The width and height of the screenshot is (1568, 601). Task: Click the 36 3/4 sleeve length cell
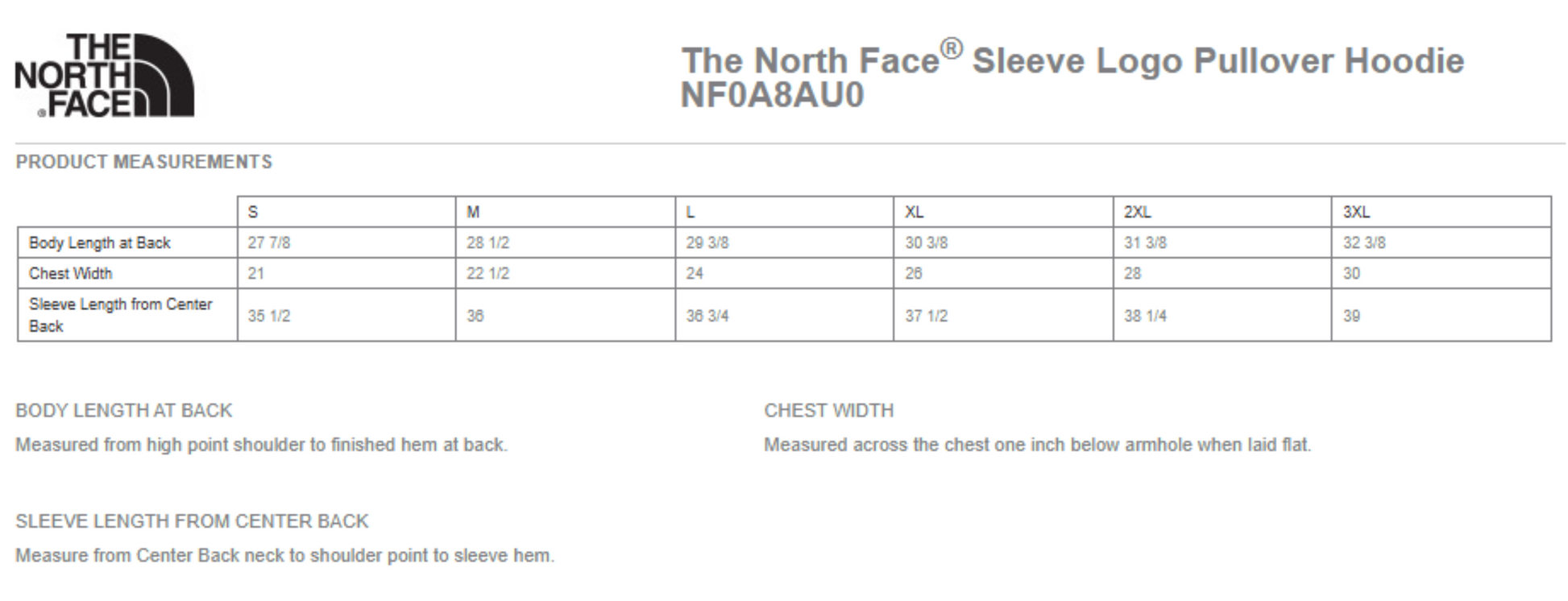[x=707, y=316]
